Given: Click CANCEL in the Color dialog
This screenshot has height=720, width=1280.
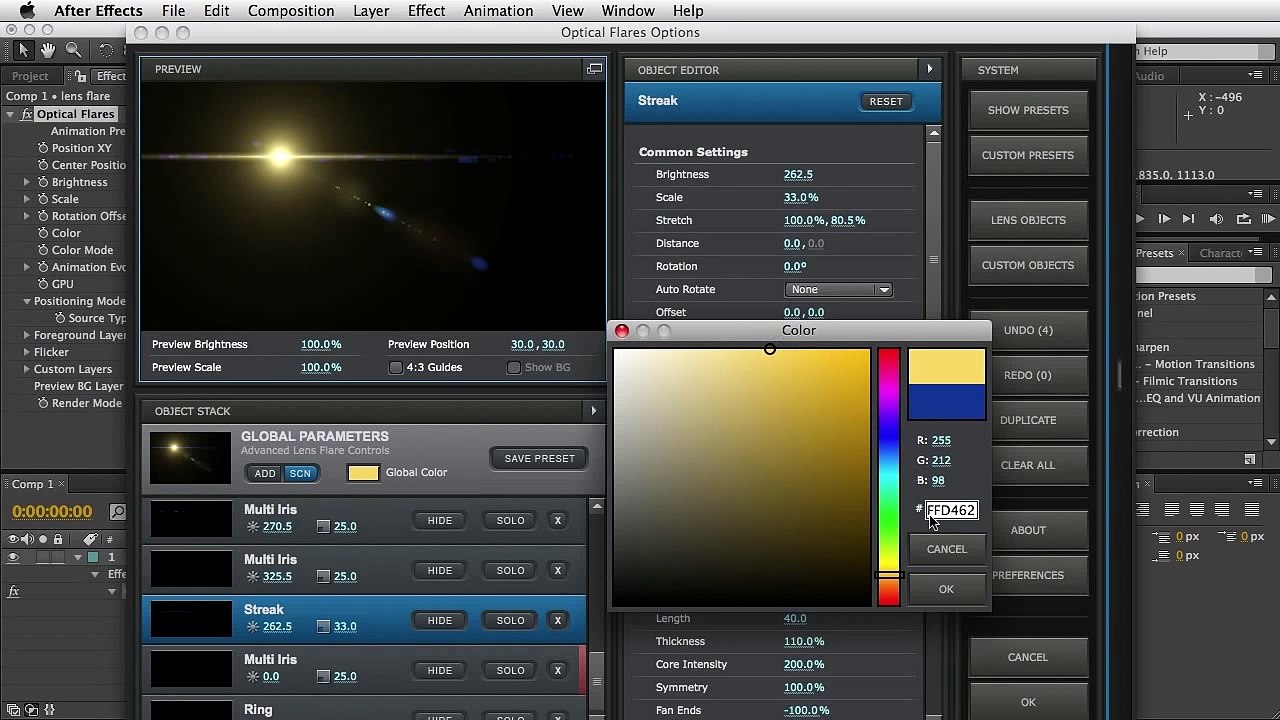Looking at the screenshot, I should click(946, 549).
